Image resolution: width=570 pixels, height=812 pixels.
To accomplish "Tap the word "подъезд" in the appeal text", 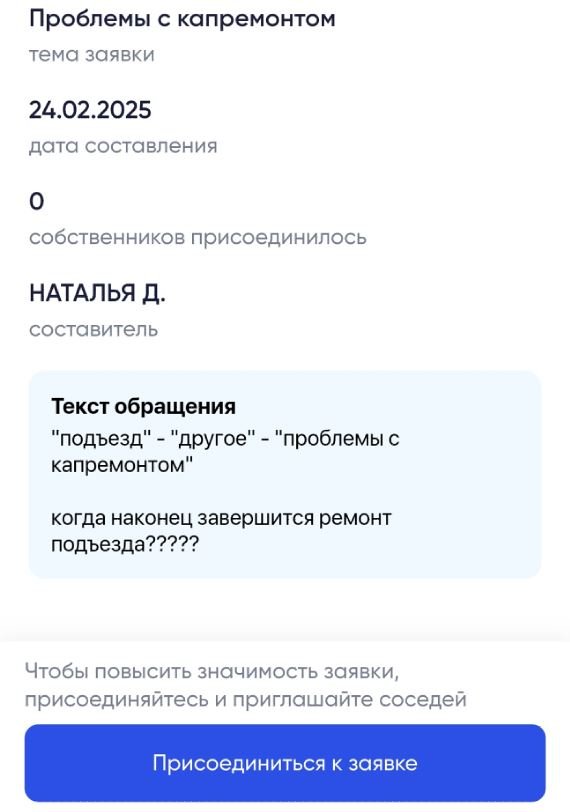I will pos(101,439).
